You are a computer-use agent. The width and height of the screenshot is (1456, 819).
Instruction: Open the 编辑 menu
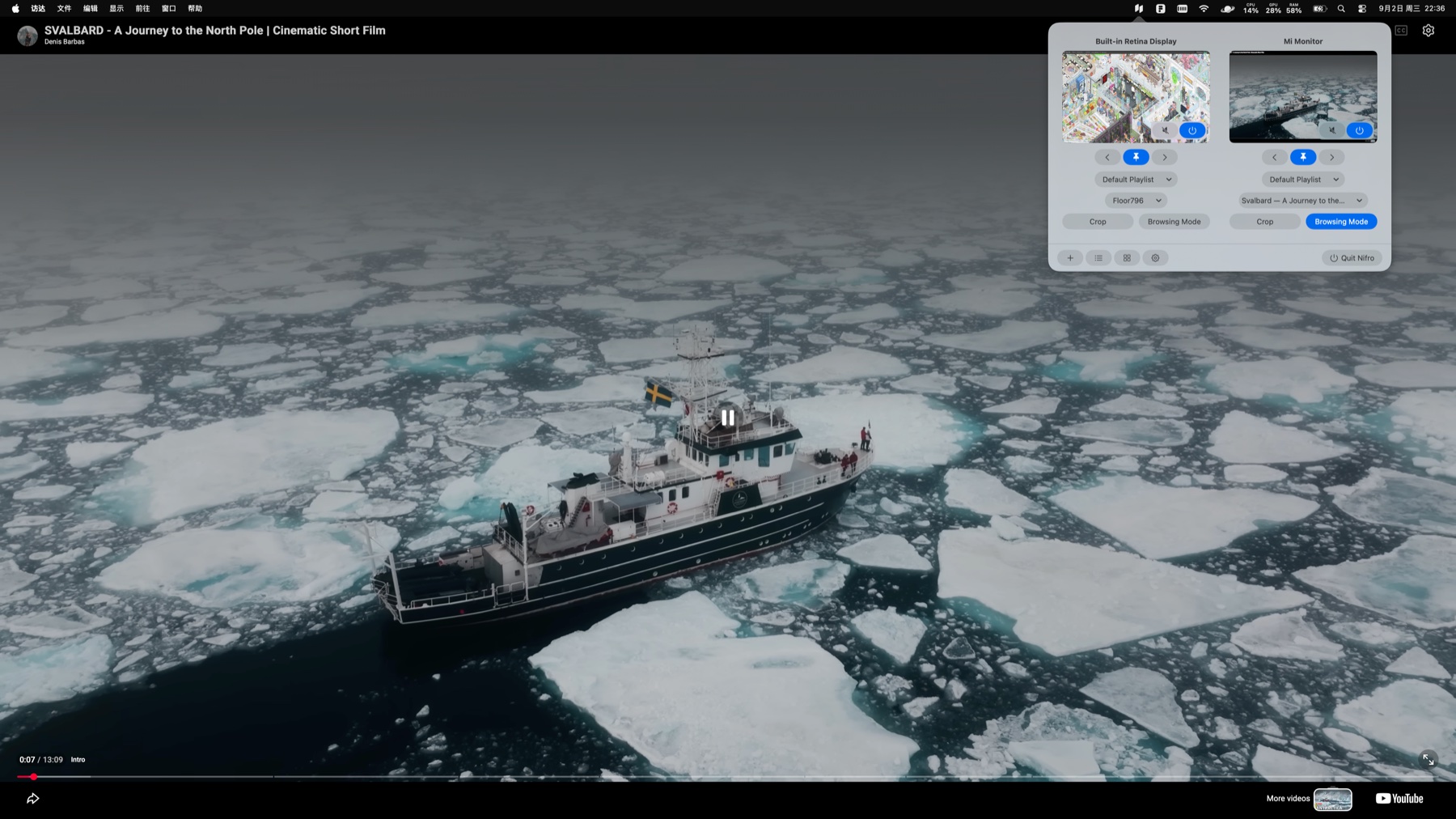91,9
